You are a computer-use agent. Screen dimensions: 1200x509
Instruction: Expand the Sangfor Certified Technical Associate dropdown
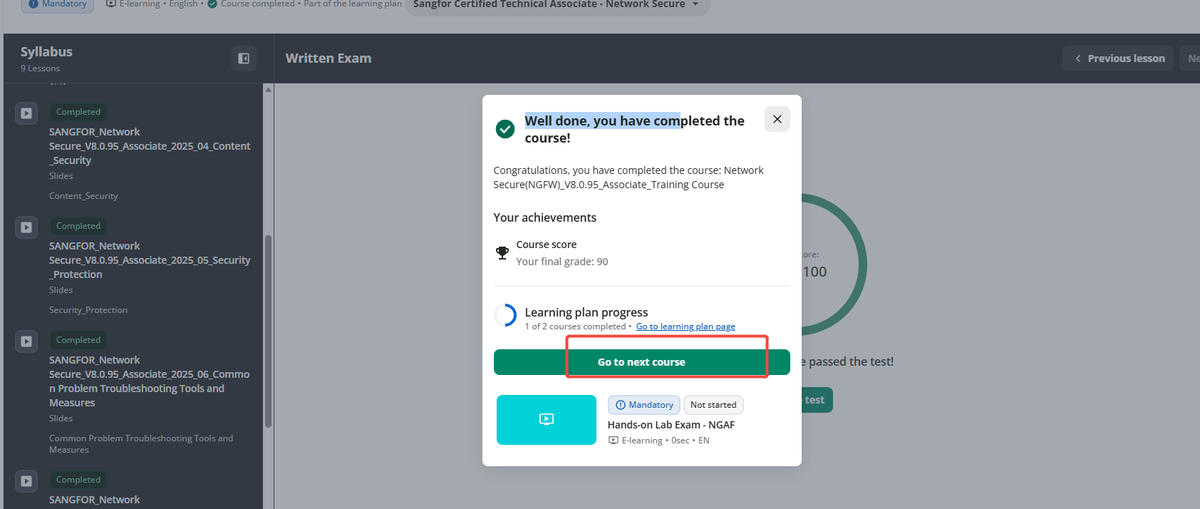(x=558, y=4)
